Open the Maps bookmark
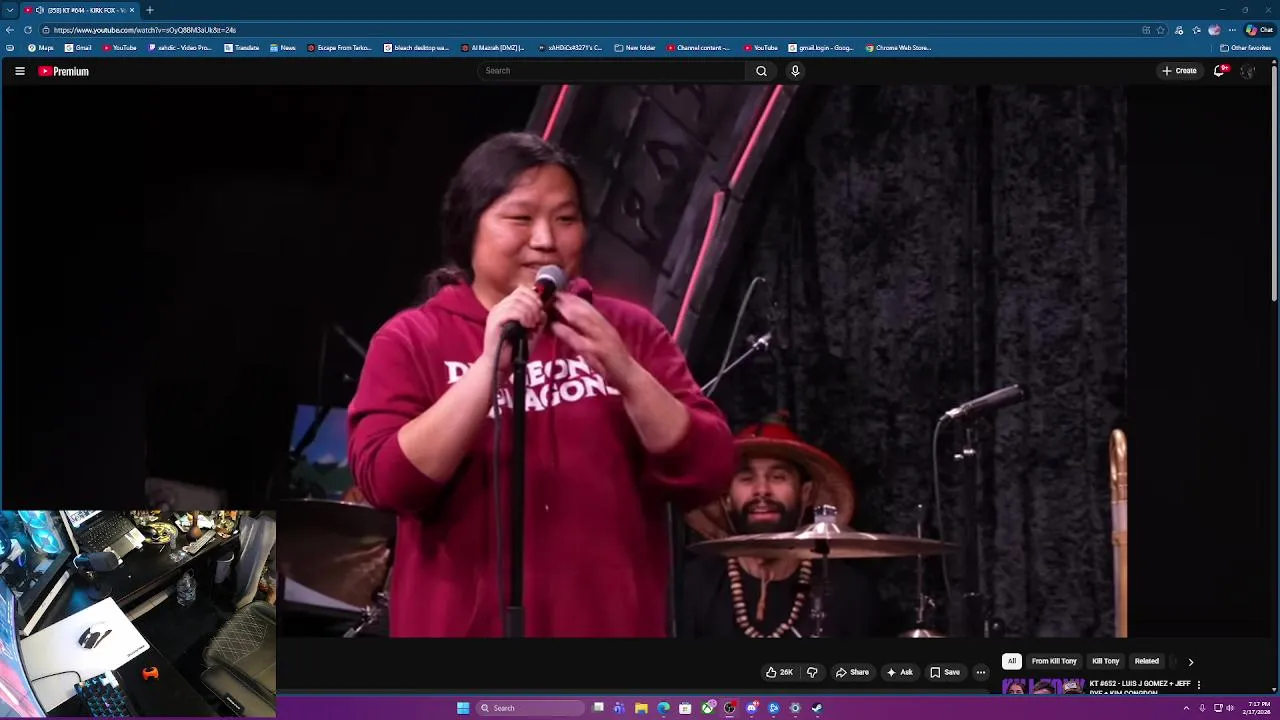 (x=41, y=48)
